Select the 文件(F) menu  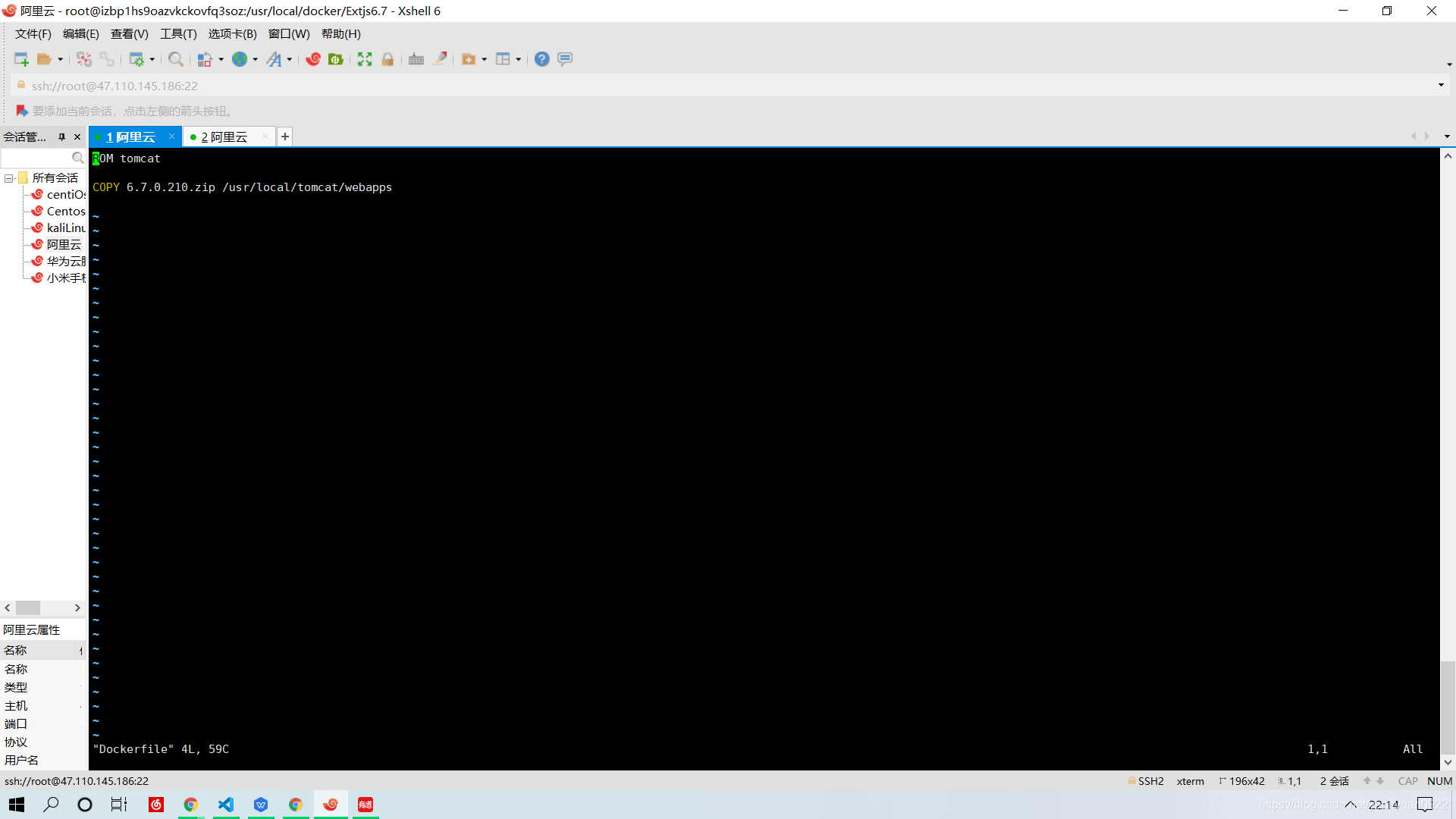click(x=32, y=33)
